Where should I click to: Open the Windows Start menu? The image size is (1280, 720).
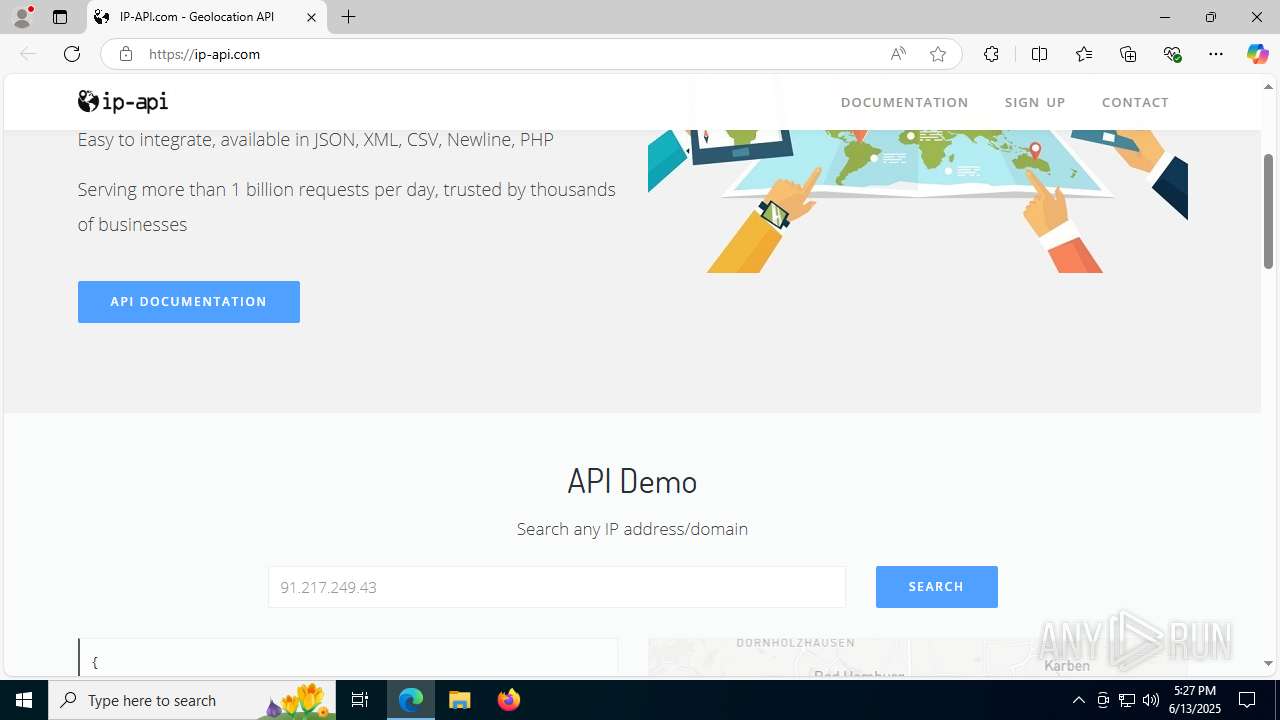pyautogui.click(x=24, y=700)
